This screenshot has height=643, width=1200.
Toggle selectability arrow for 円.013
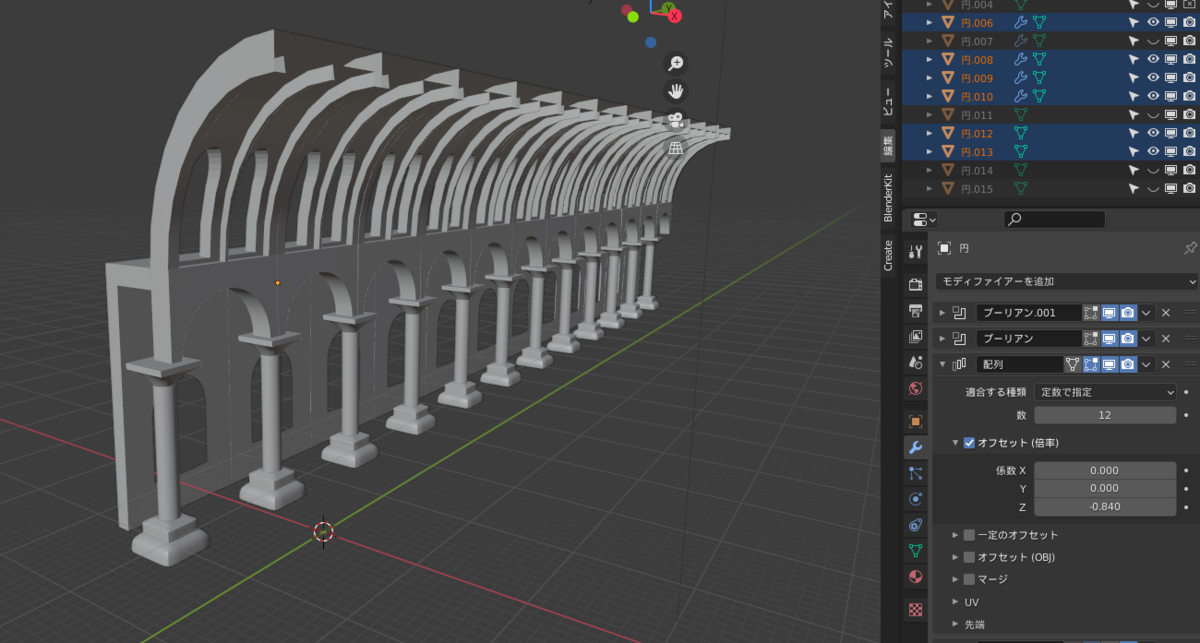click(1134, 151)
